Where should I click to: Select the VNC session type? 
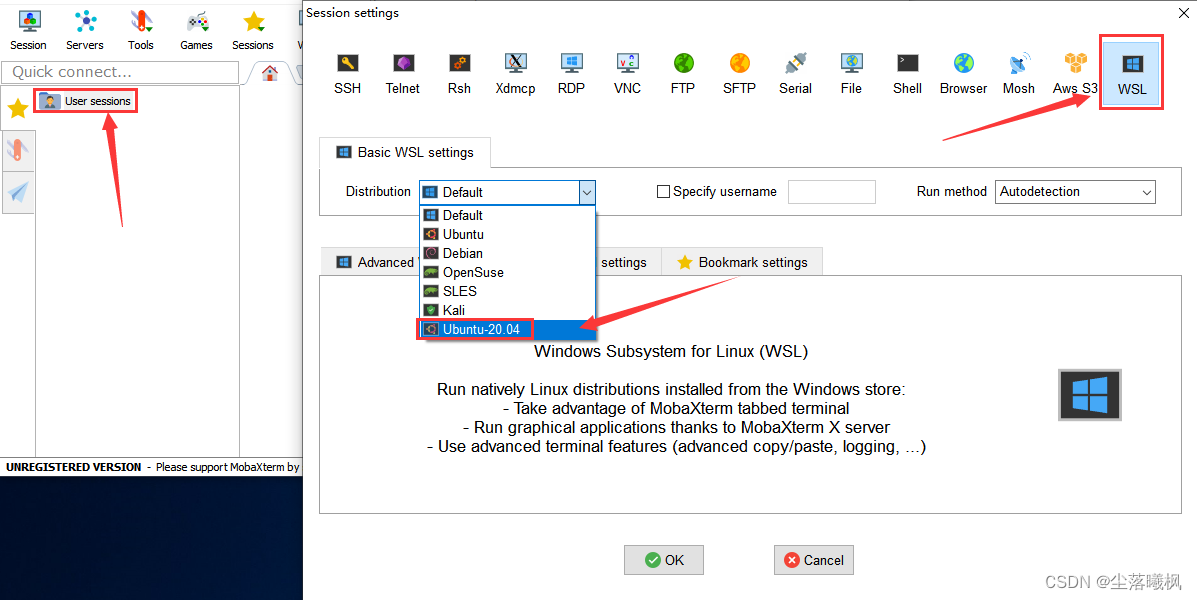[x=628, y=74]
